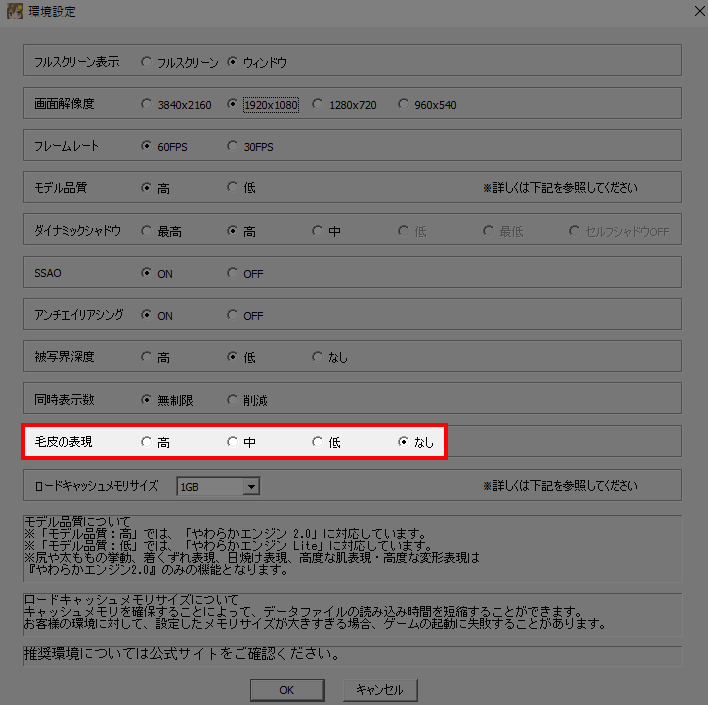Disable アンチエイリアシング with OFF
Screen dimensions: 708x705
click(233, 315)
